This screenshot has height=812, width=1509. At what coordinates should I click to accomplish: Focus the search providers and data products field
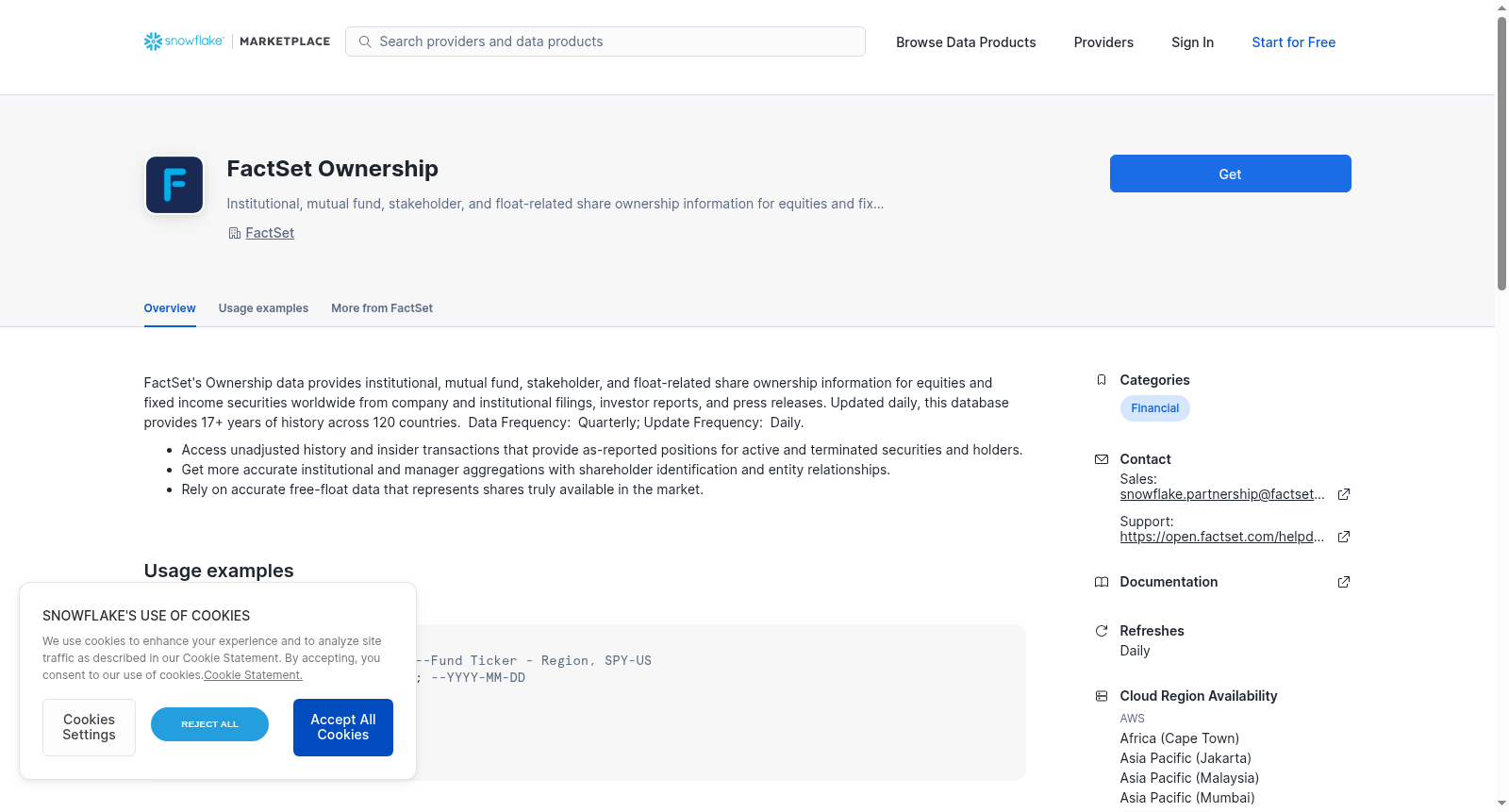pos(605,41)
